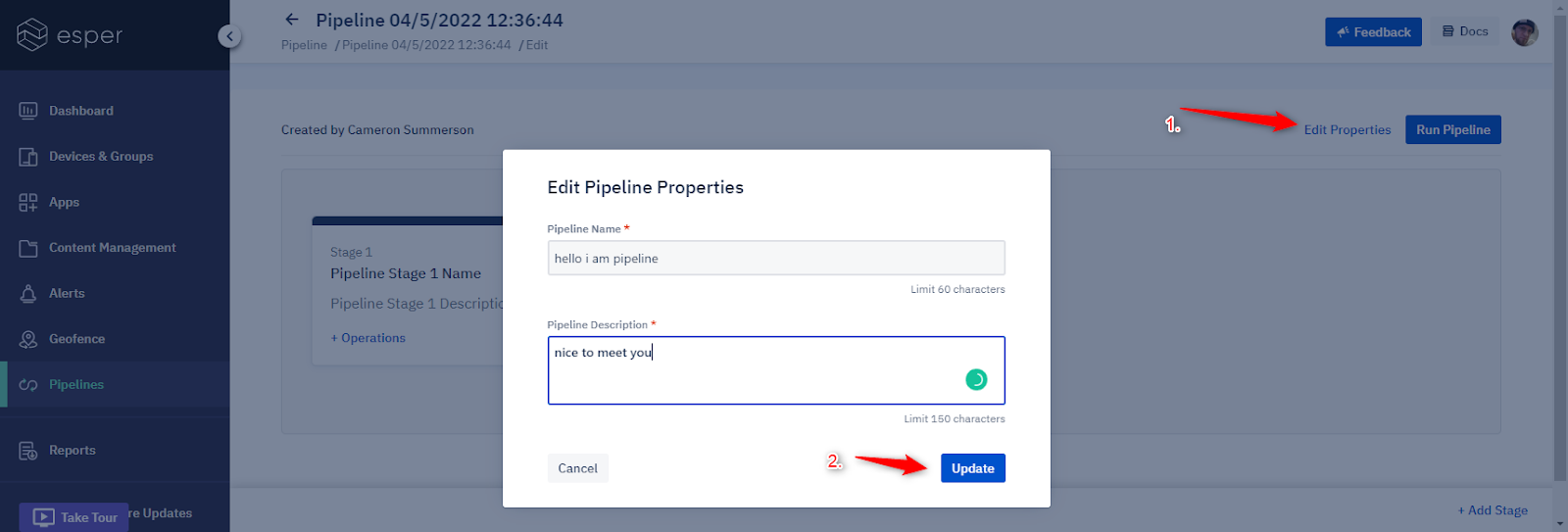Open the user profile avatar
1568x532 pixels.
pyautogui.click(x=1525, y=32)
